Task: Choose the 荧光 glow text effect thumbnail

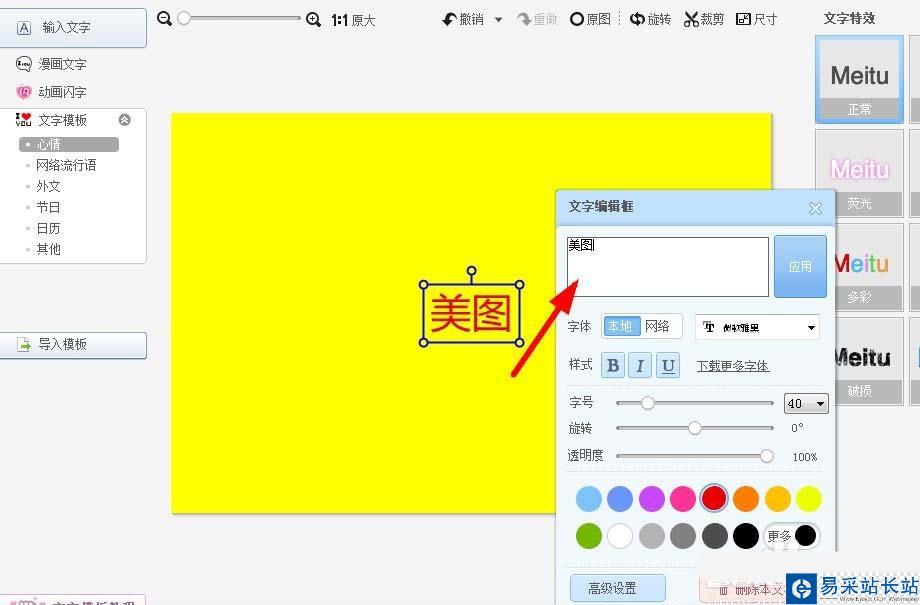Action: point(860,174)
